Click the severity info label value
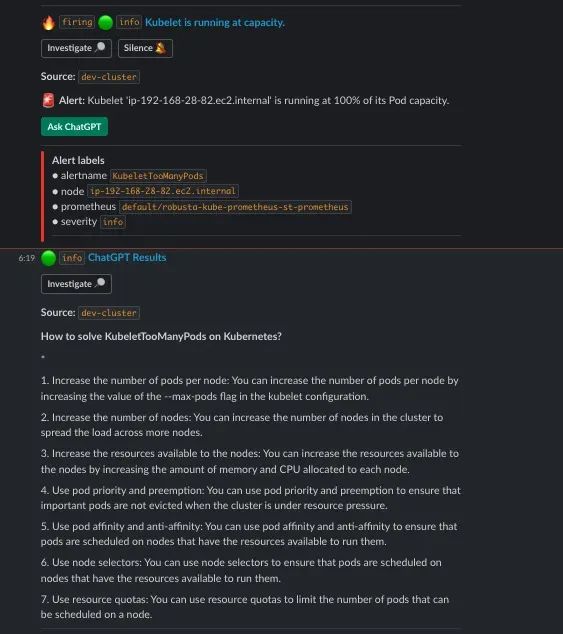This screenshot has height=634, width=563. (113, 222)
